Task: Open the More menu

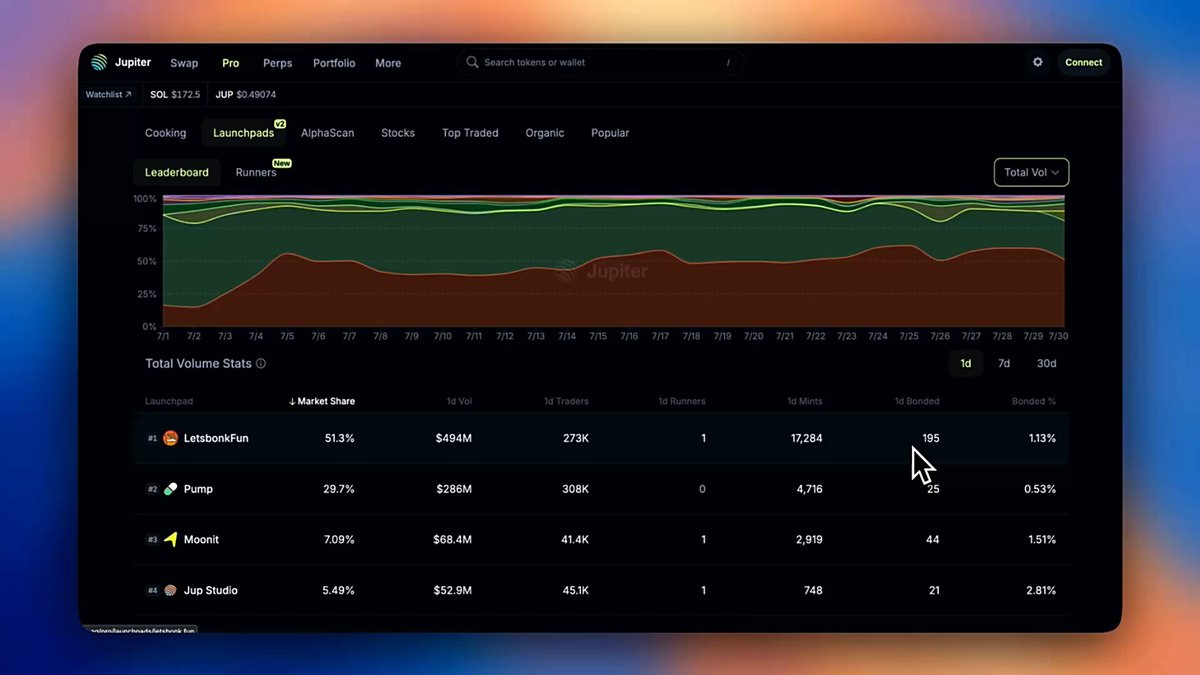Action: click(x=388, y=63)
